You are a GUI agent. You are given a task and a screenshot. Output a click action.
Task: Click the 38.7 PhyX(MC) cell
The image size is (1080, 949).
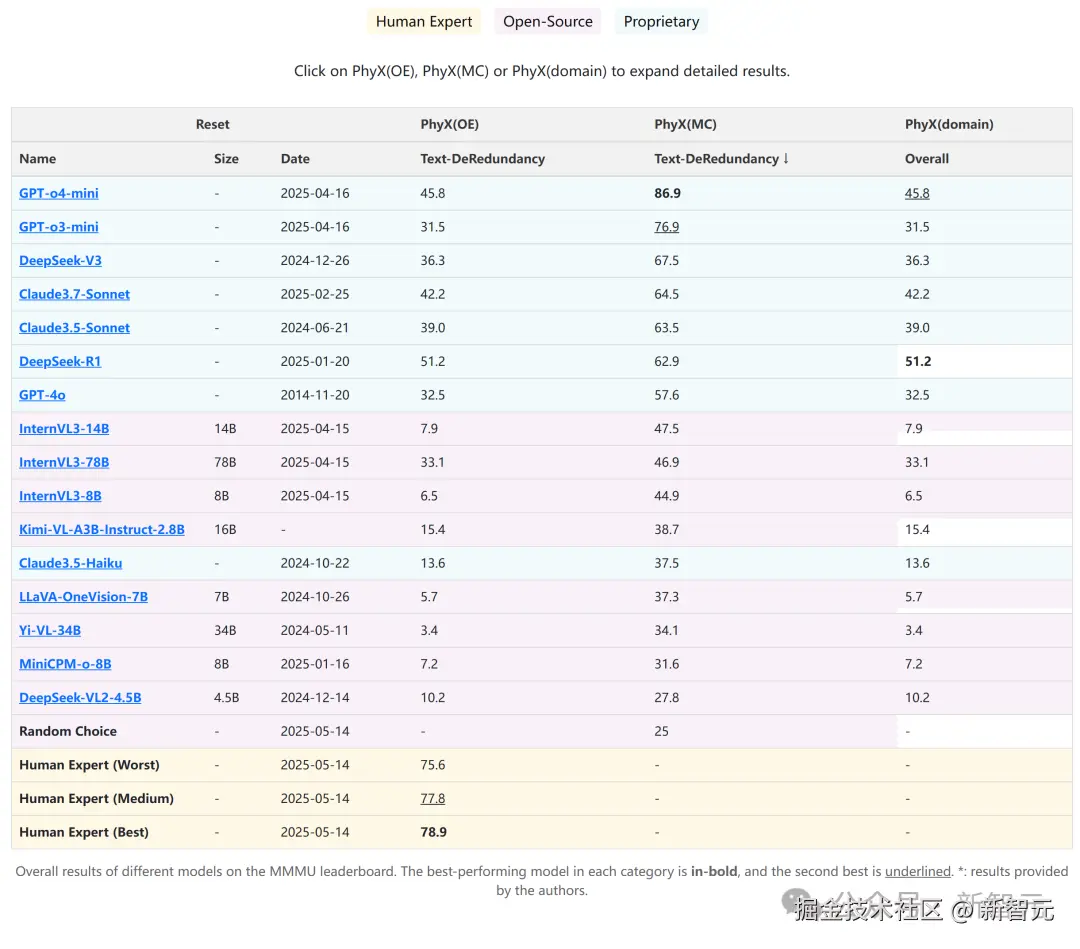667,530
